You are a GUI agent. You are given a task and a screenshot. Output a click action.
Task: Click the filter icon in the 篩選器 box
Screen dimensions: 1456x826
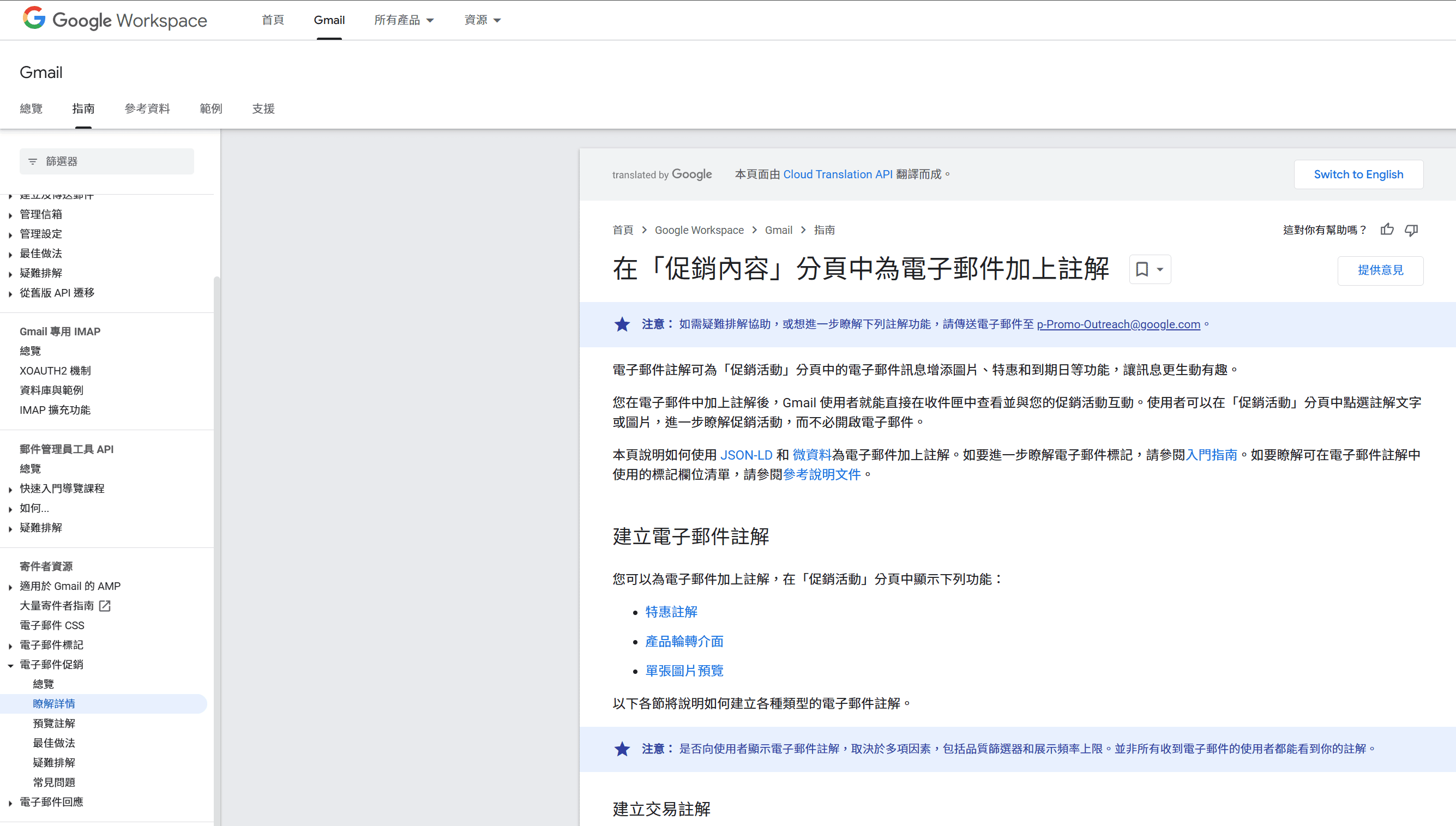click(32, 161)
